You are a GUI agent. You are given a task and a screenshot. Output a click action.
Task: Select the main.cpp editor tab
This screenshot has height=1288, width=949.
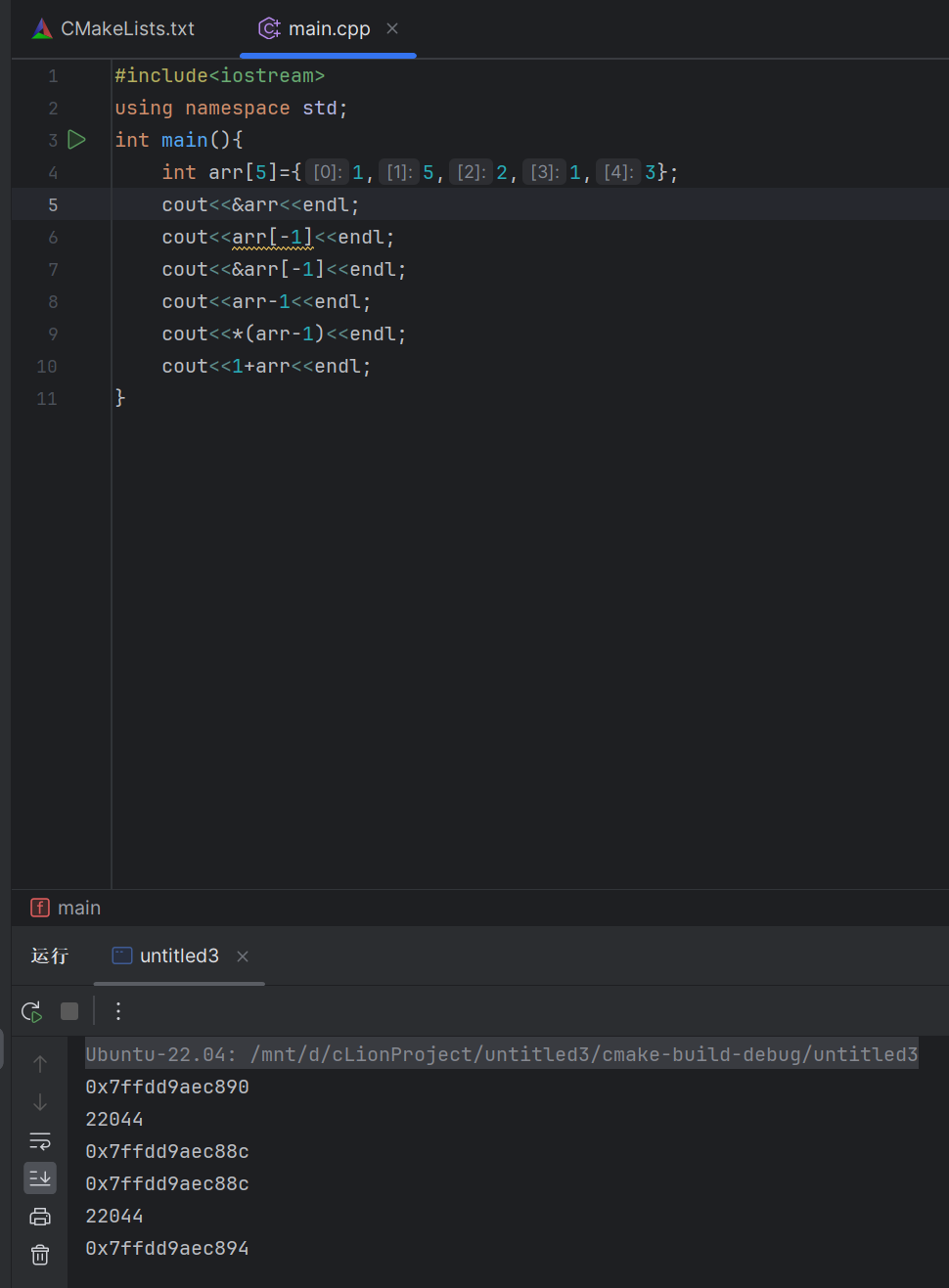click(x=329, y=29)
